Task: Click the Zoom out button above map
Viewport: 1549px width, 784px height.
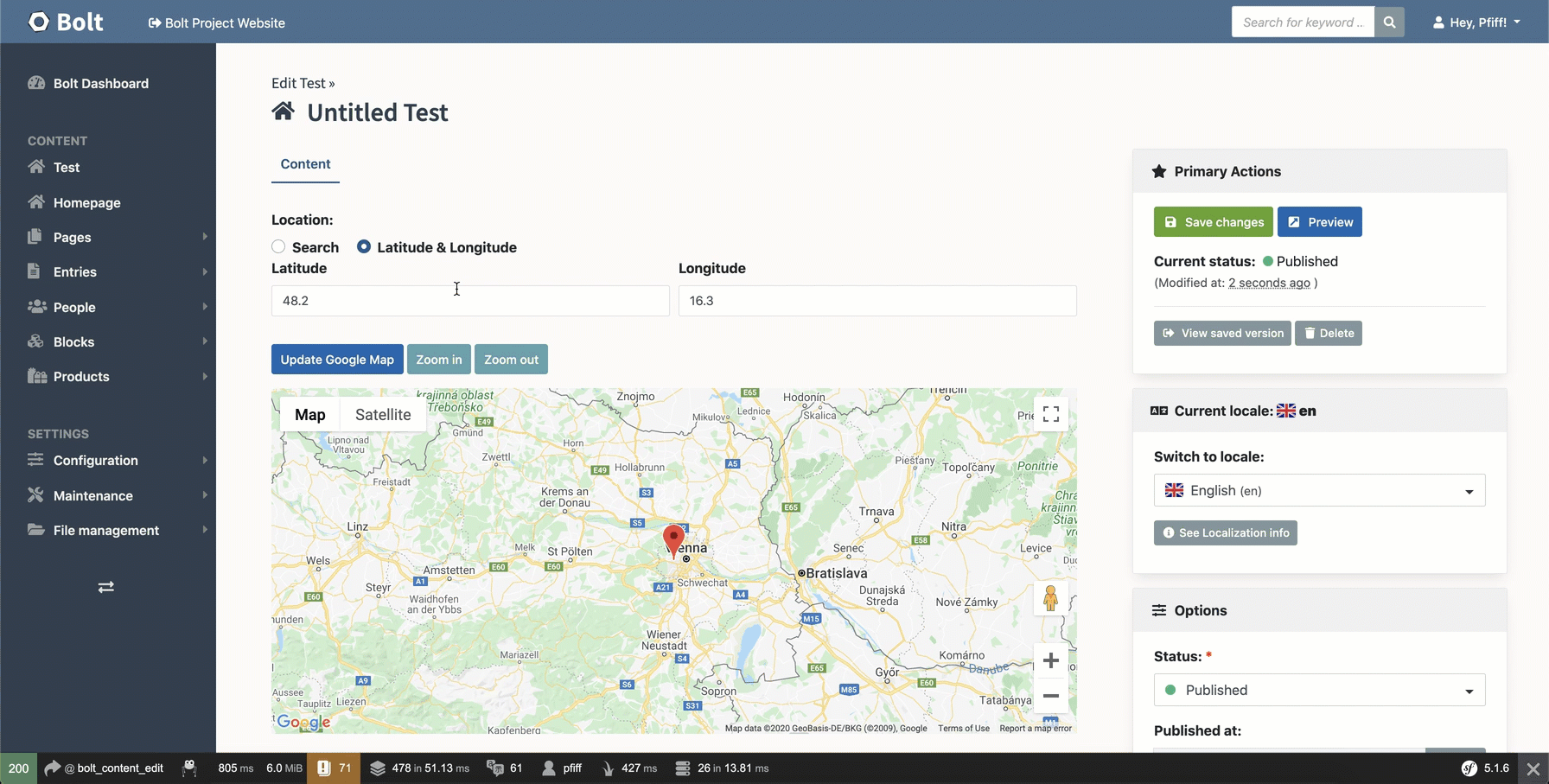Action: pyautogui.click(x=511, y=360)
